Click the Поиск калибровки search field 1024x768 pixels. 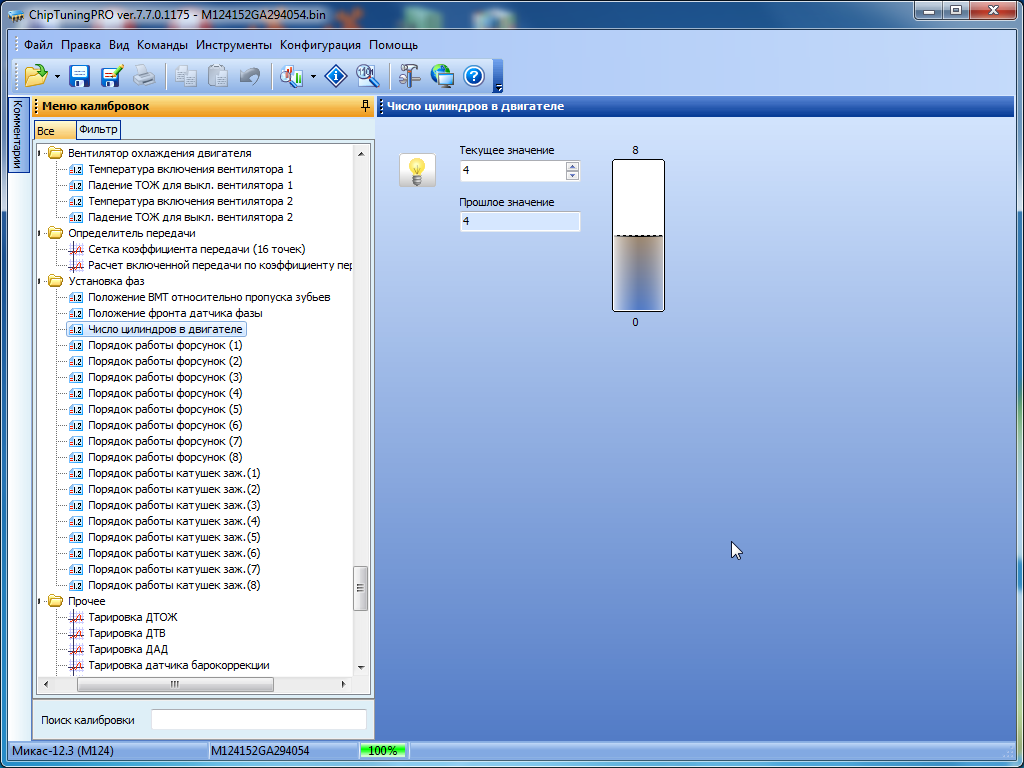[x=258, y=720]
